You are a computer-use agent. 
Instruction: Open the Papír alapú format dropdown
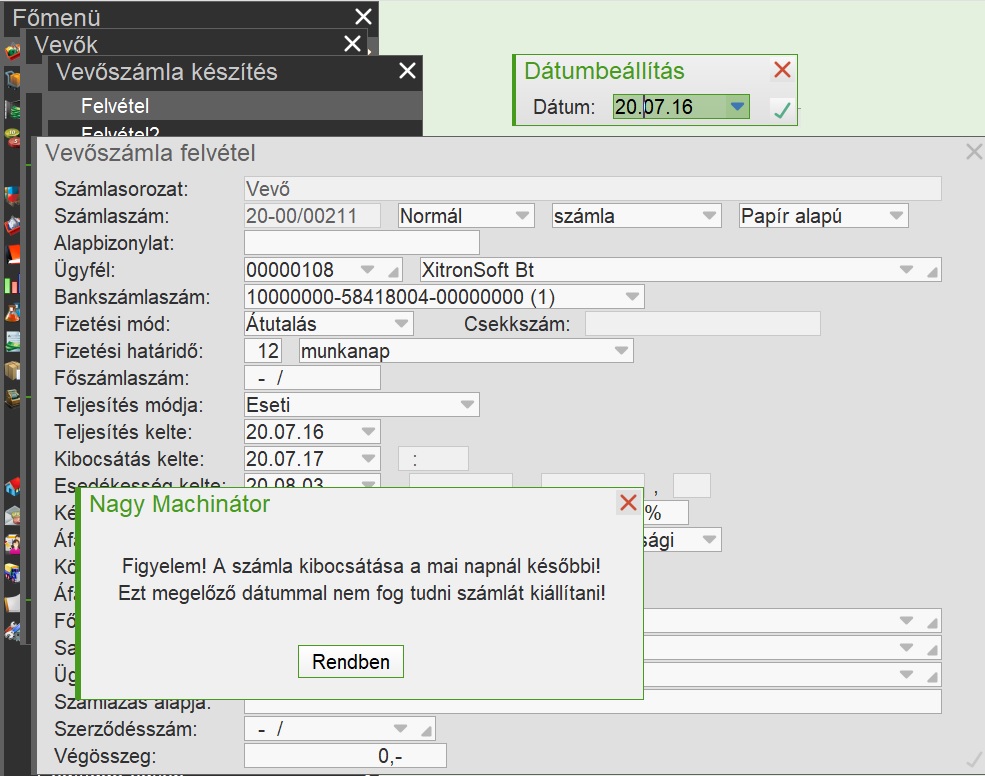[x=896, y=216]
